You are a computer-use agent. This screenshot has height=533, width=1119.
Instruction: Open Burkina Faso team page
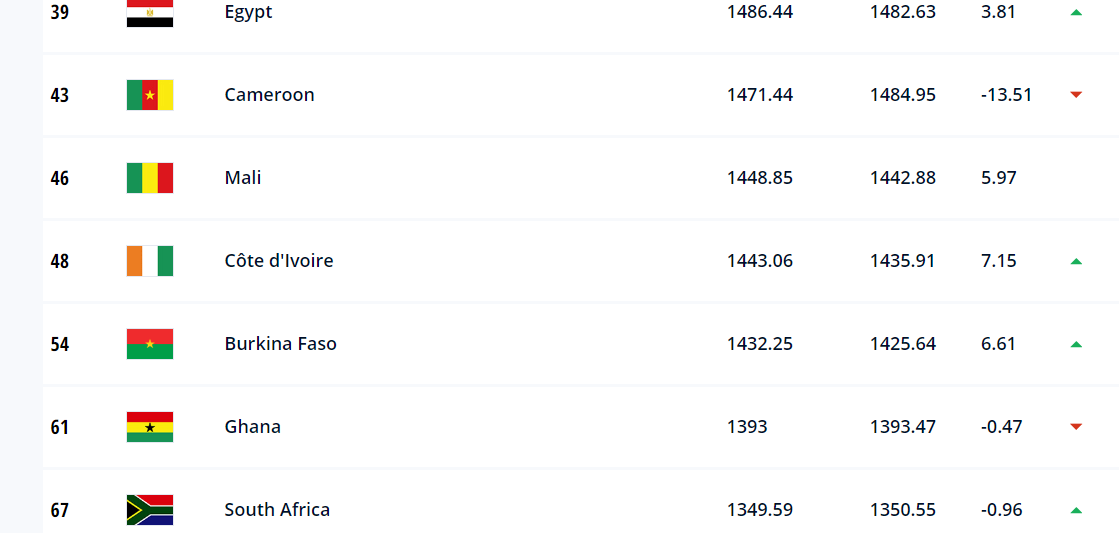pyautogui.click(x=280, y=344)
